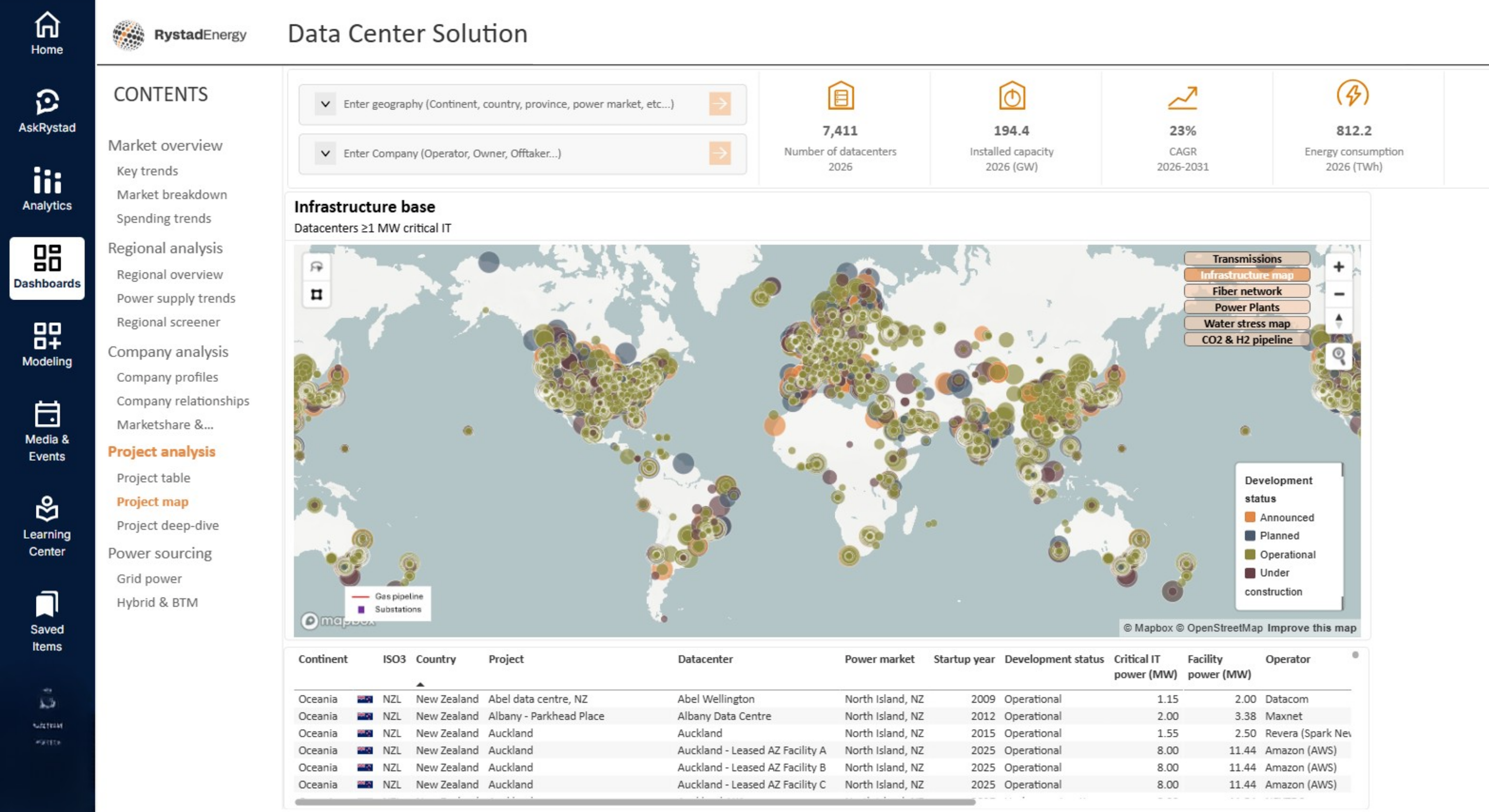Click Announced orange legend swatch

pos(1250,517)
